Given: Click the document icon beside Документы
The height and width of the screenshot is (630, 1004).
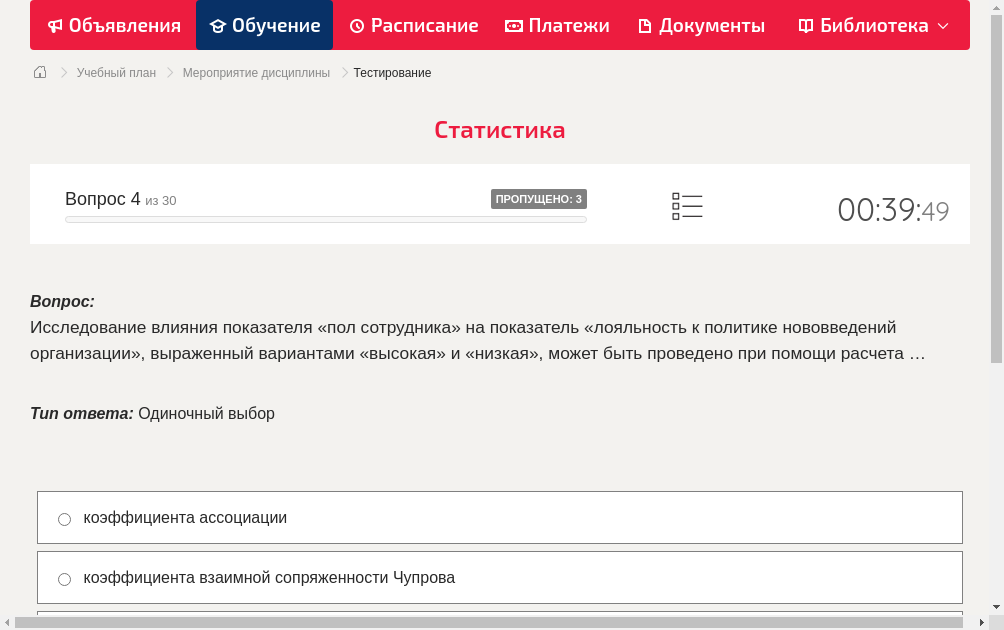Looking at the screenshot, I should tap(644, 25).
